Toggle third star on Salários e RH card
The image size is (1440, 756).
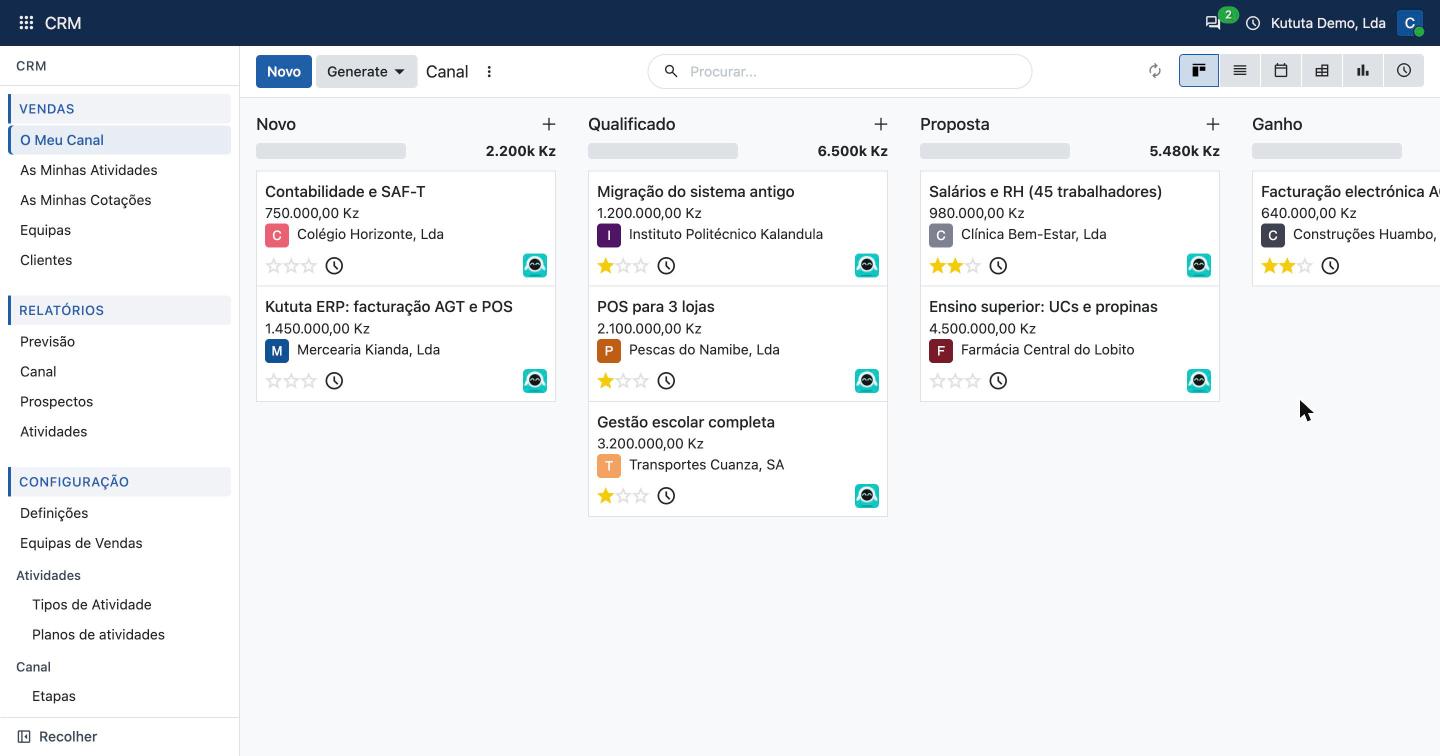click(973, 266)
